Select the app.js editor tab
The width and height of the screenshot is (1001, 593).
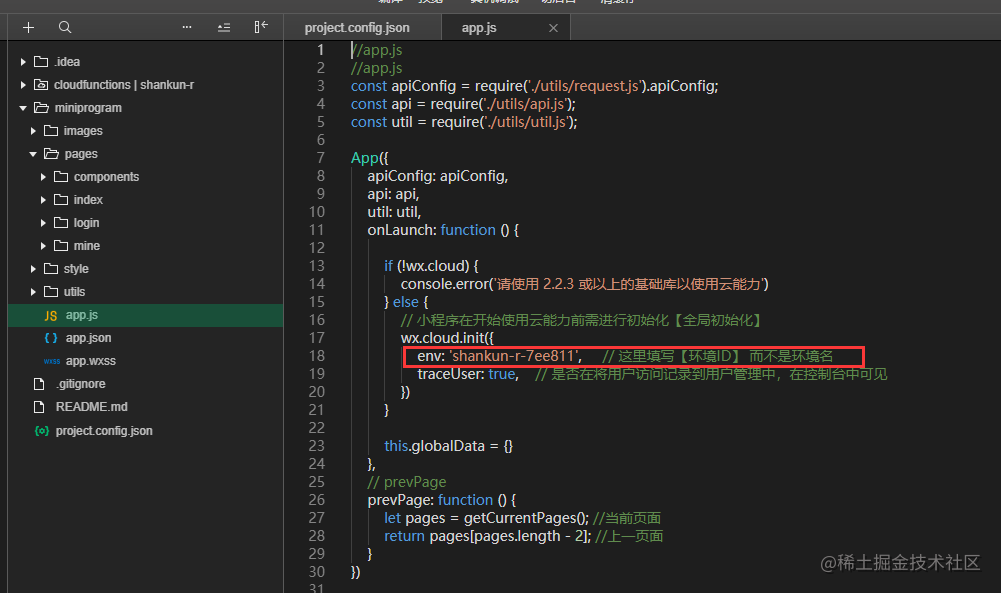tap(479, 28)
